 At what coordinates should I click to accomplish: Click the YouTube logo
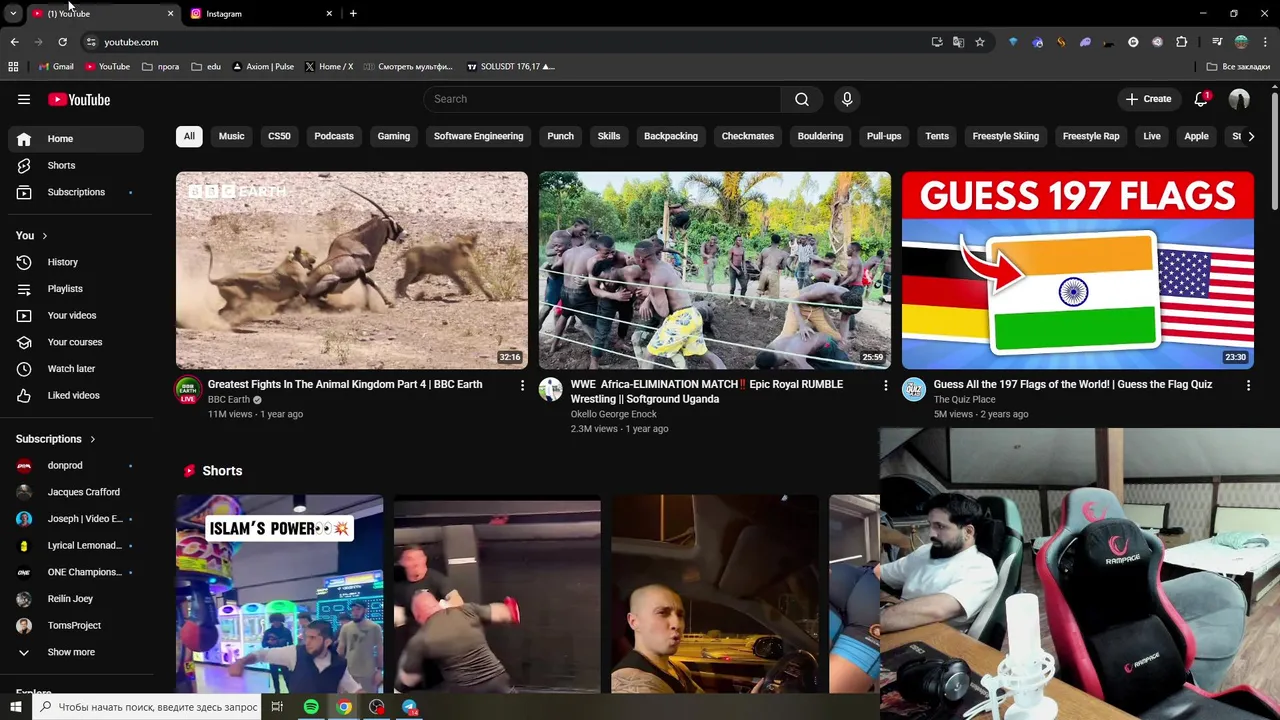tap(79, 99)
